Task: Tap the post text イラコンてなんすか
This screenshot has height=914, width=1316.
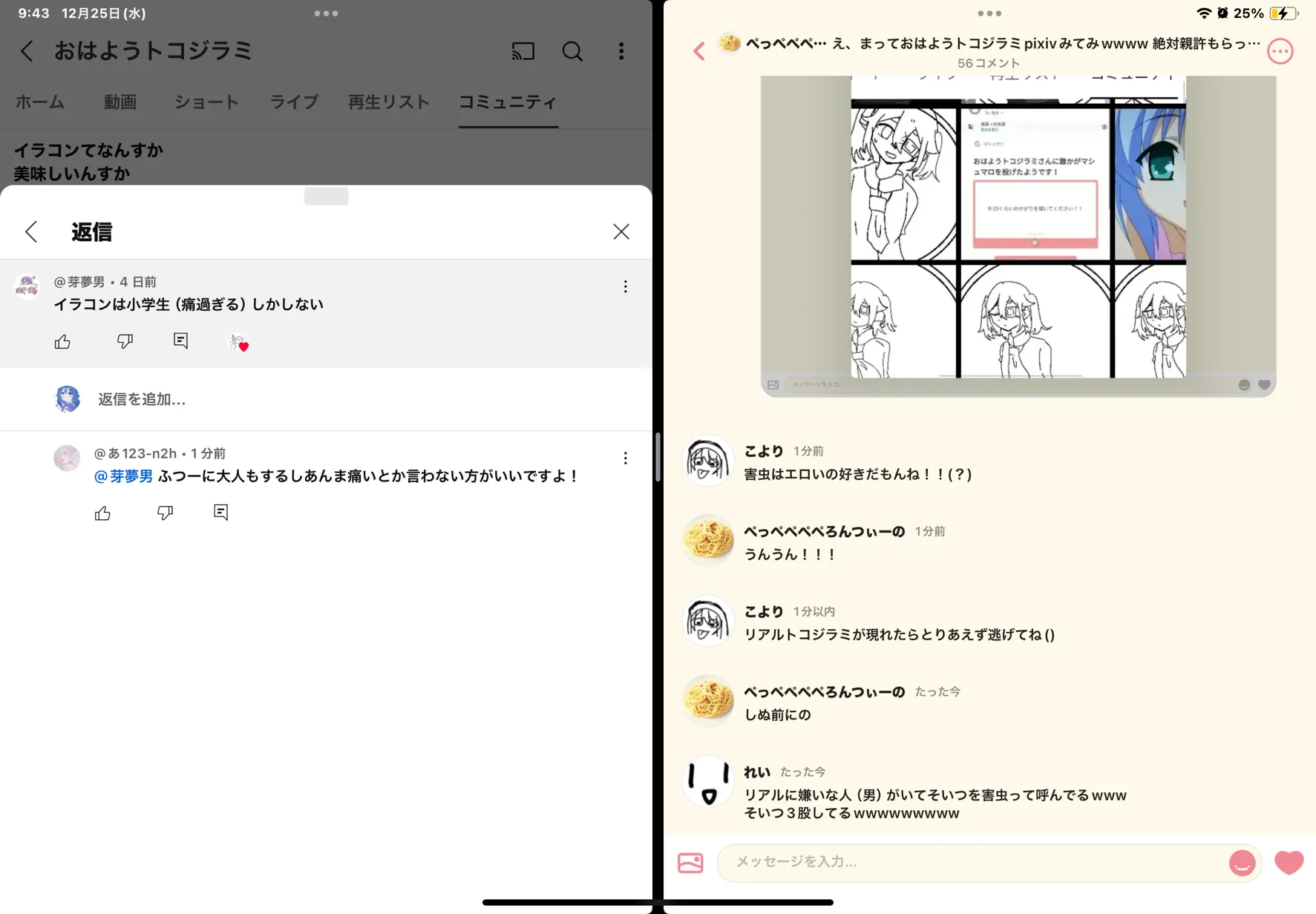Action: click(x=88, y=150)
